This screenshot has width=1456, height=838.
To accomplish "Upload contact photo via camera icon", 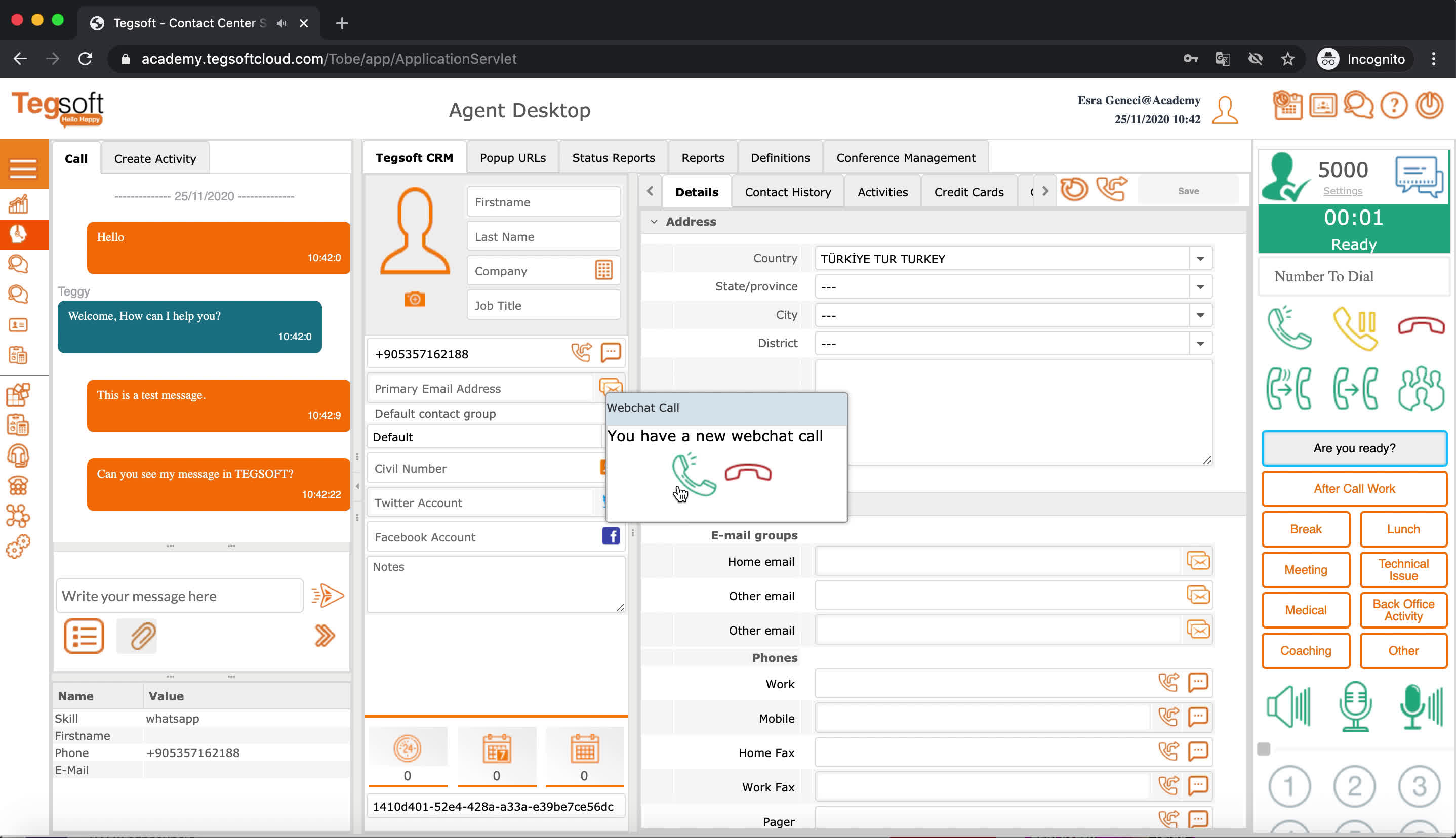I will pyautogui.click(x=415, y=299).
